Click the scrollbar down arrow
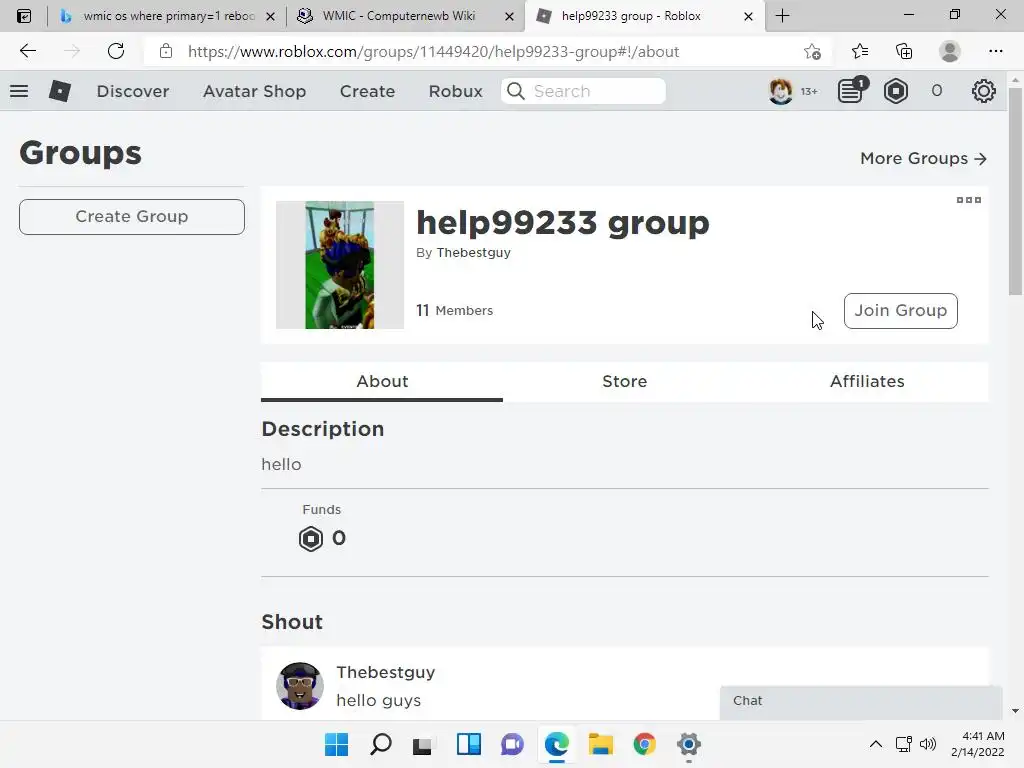The height and width of the screenshot is (768, 1024). click(x=1015, y=711)
